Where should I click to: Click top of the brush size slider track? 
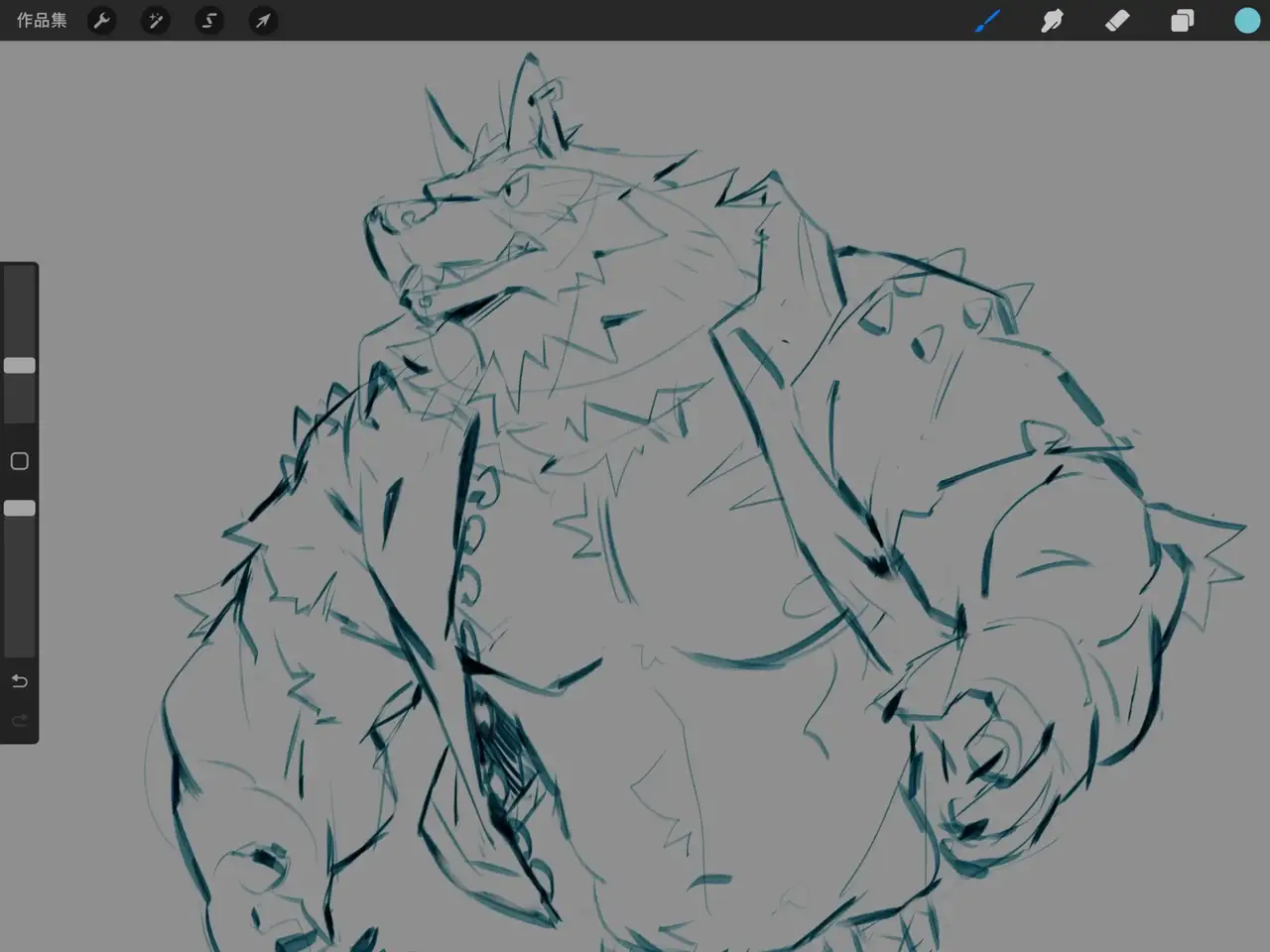[20, 278]
